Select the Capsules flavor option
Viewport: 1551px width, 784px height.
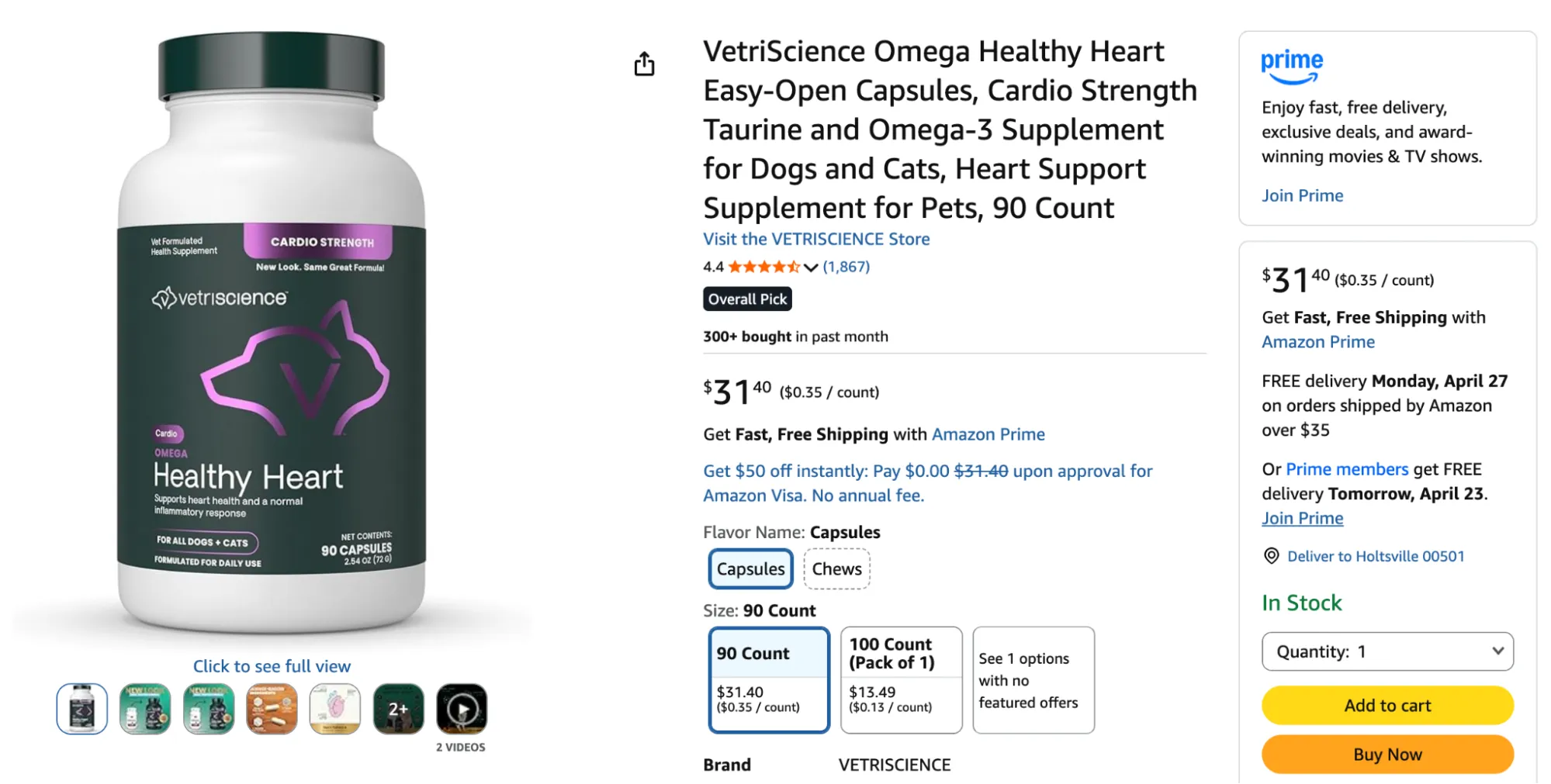[750, 568]
